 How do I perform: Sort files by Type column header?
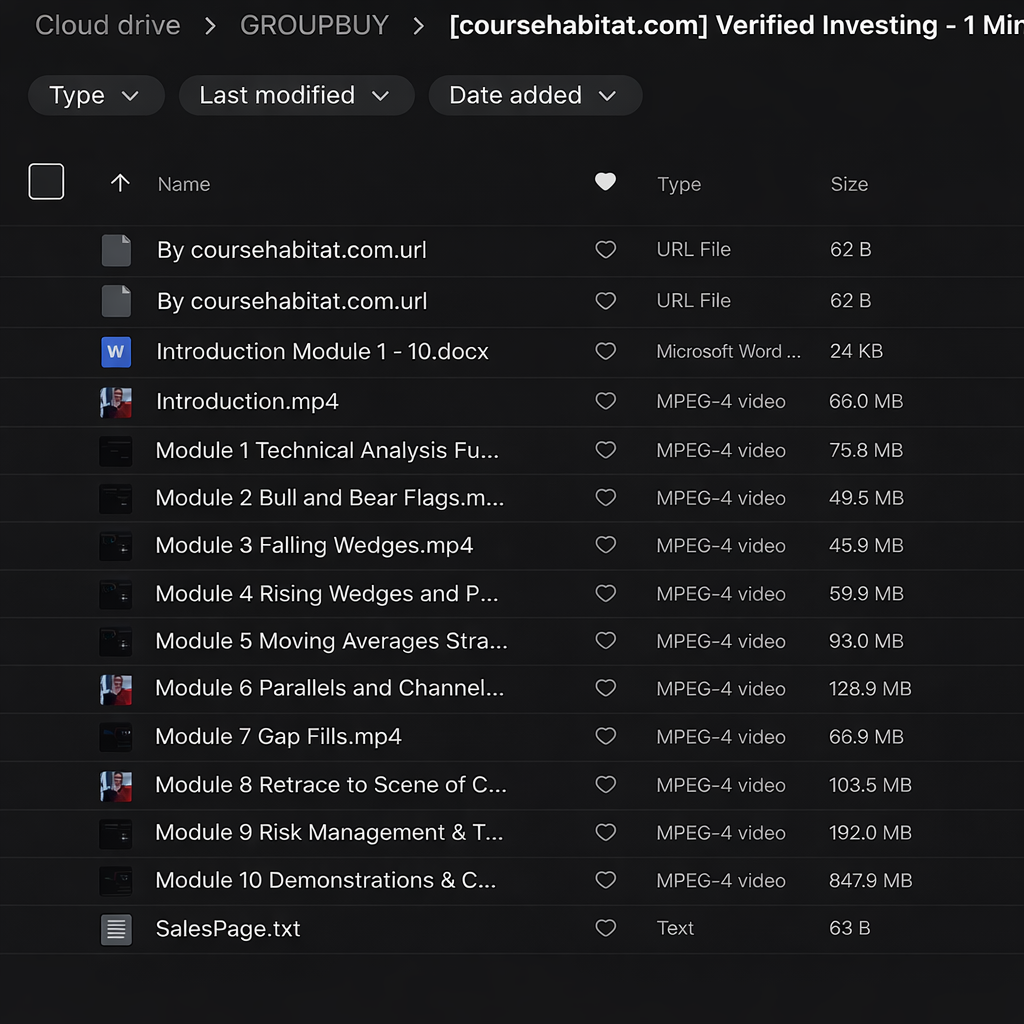(x=679, y=184)
